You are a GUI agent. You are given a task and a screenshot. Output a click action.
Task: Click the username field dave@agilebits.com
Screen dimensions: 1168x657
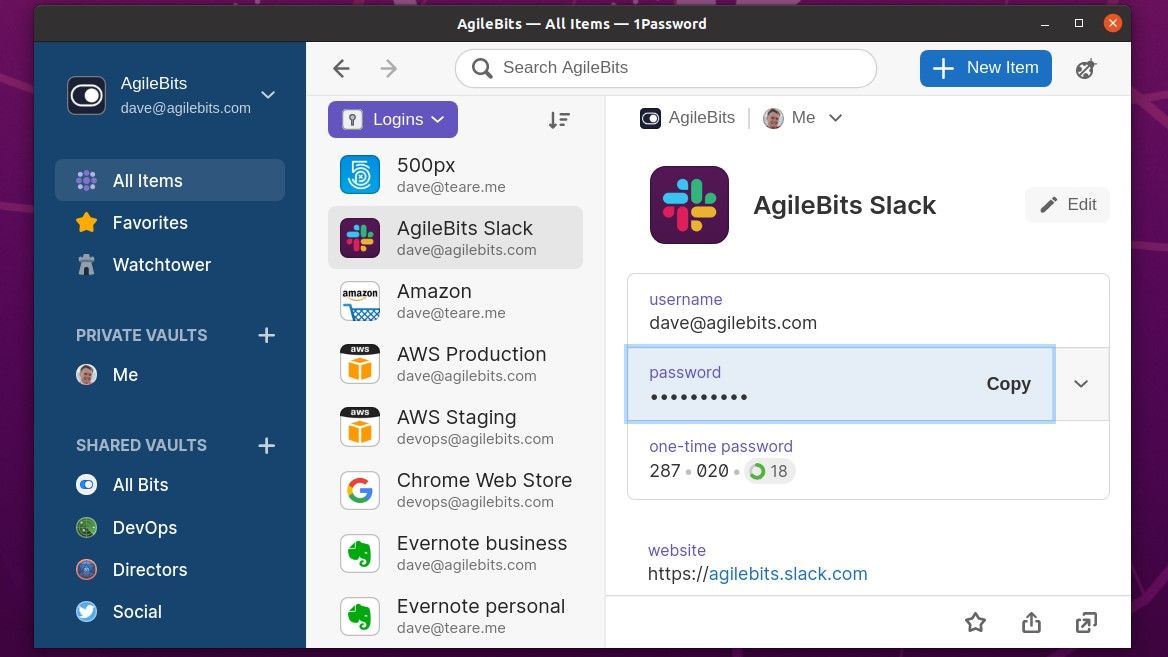click(868, 311)
